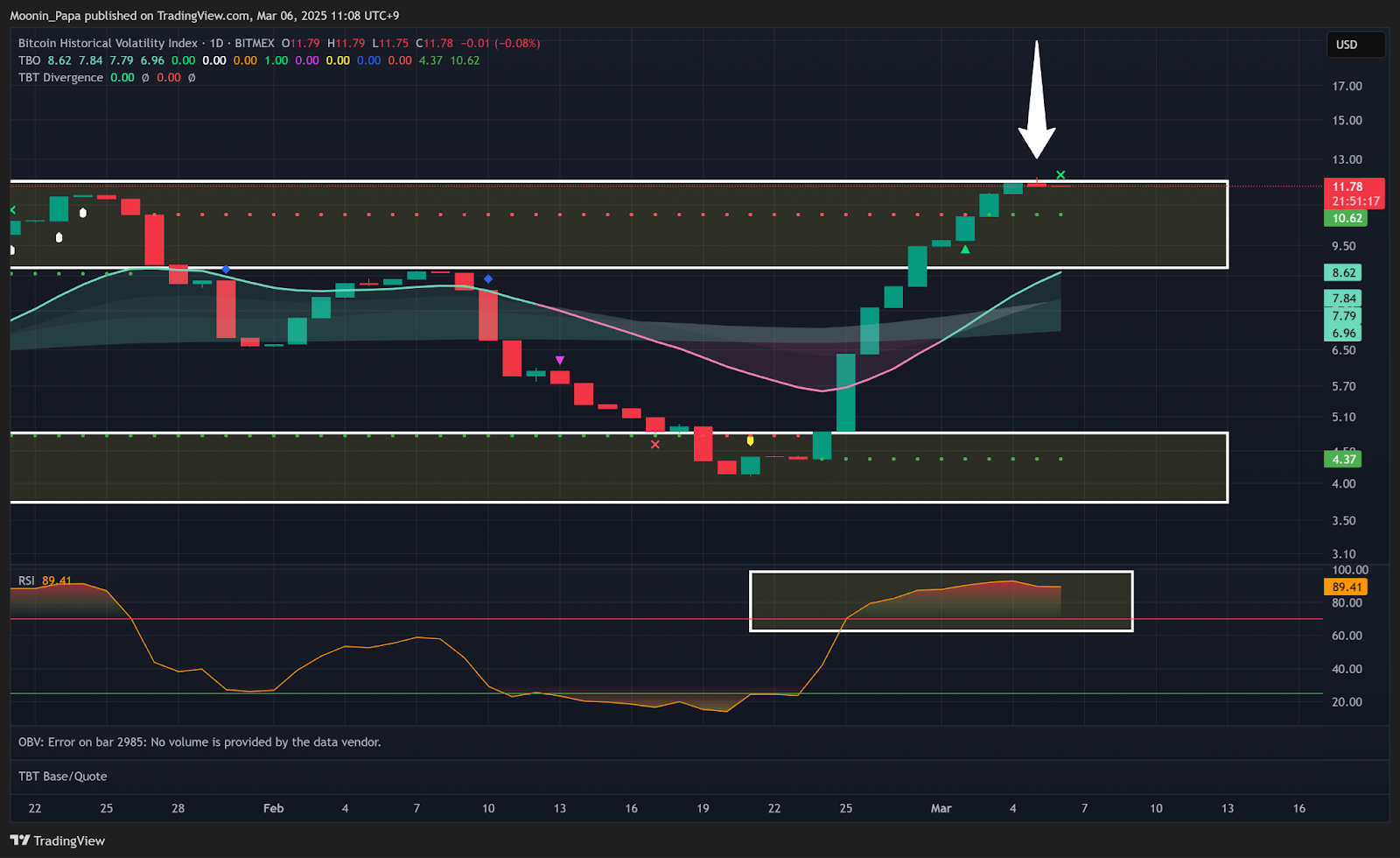This screenshot has height=858, width=1400.
Task: Click the green 4.37 price axis label
Action: click(1343, 459)
